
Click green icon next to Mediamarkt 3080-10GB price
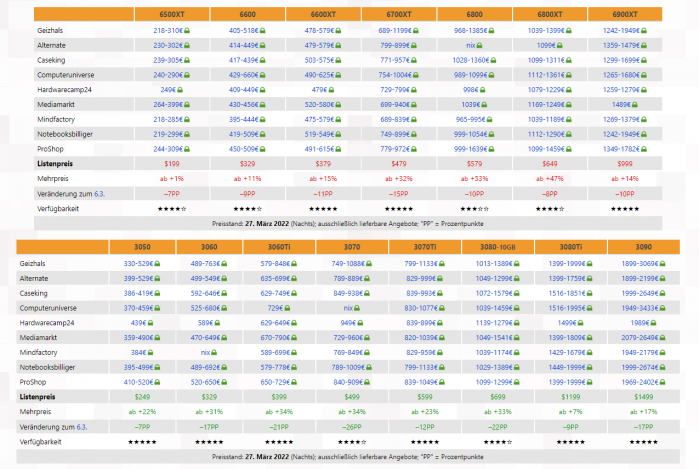[517, 338]
